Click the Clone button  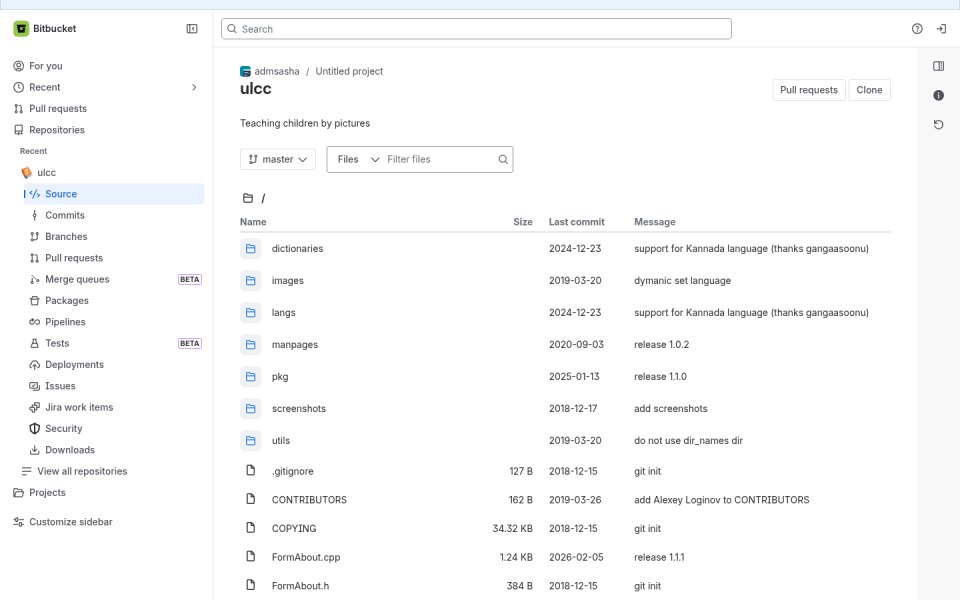[x=869, y=90]
